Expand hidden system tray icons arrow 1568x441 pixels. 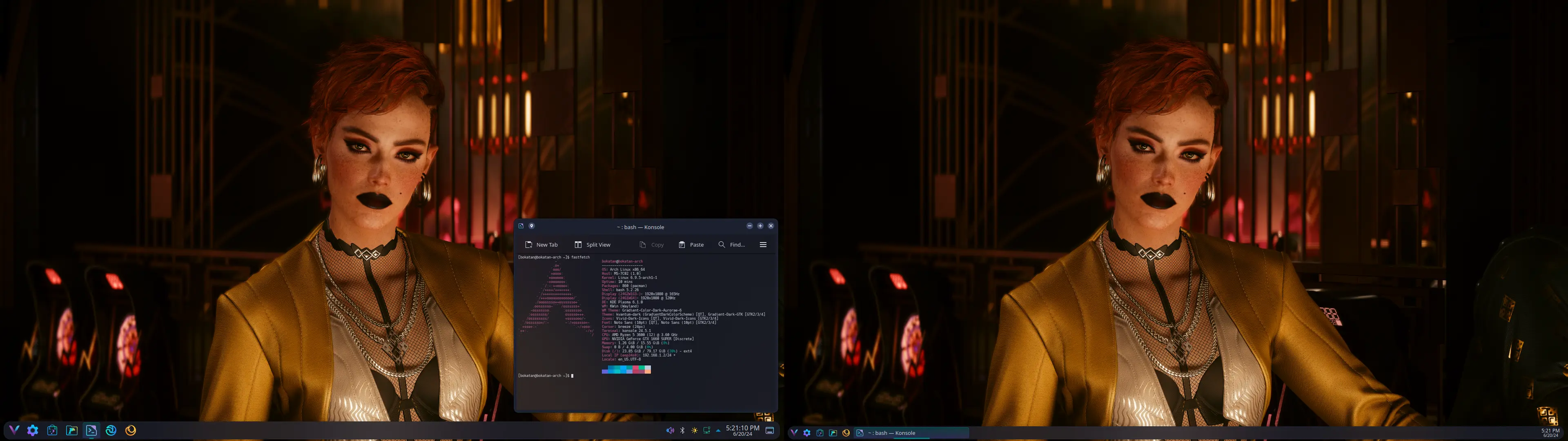(718, 430)
